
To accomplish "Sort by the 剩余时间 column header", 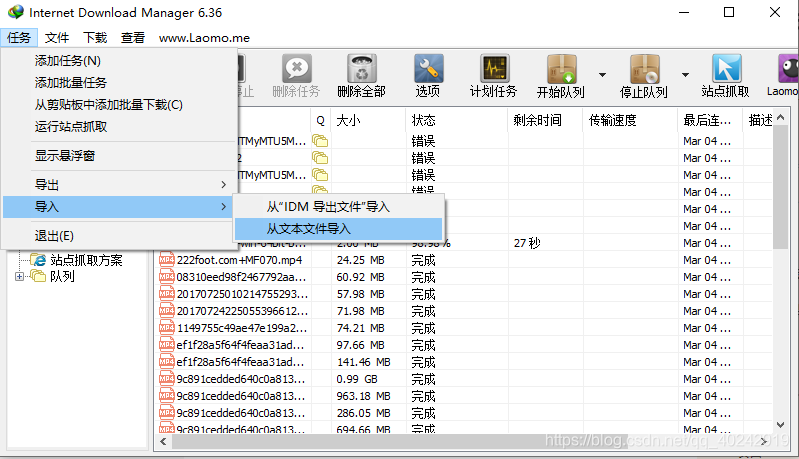I will 545,120.
